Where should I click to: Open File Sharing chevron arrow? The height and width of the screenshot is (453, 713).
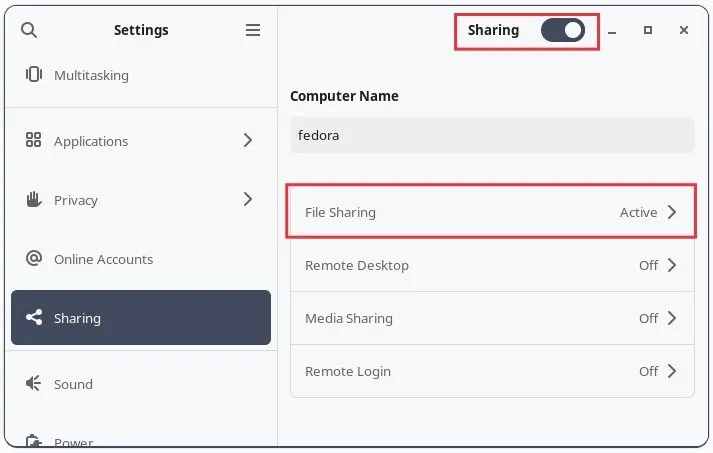(x=672, y=212)
